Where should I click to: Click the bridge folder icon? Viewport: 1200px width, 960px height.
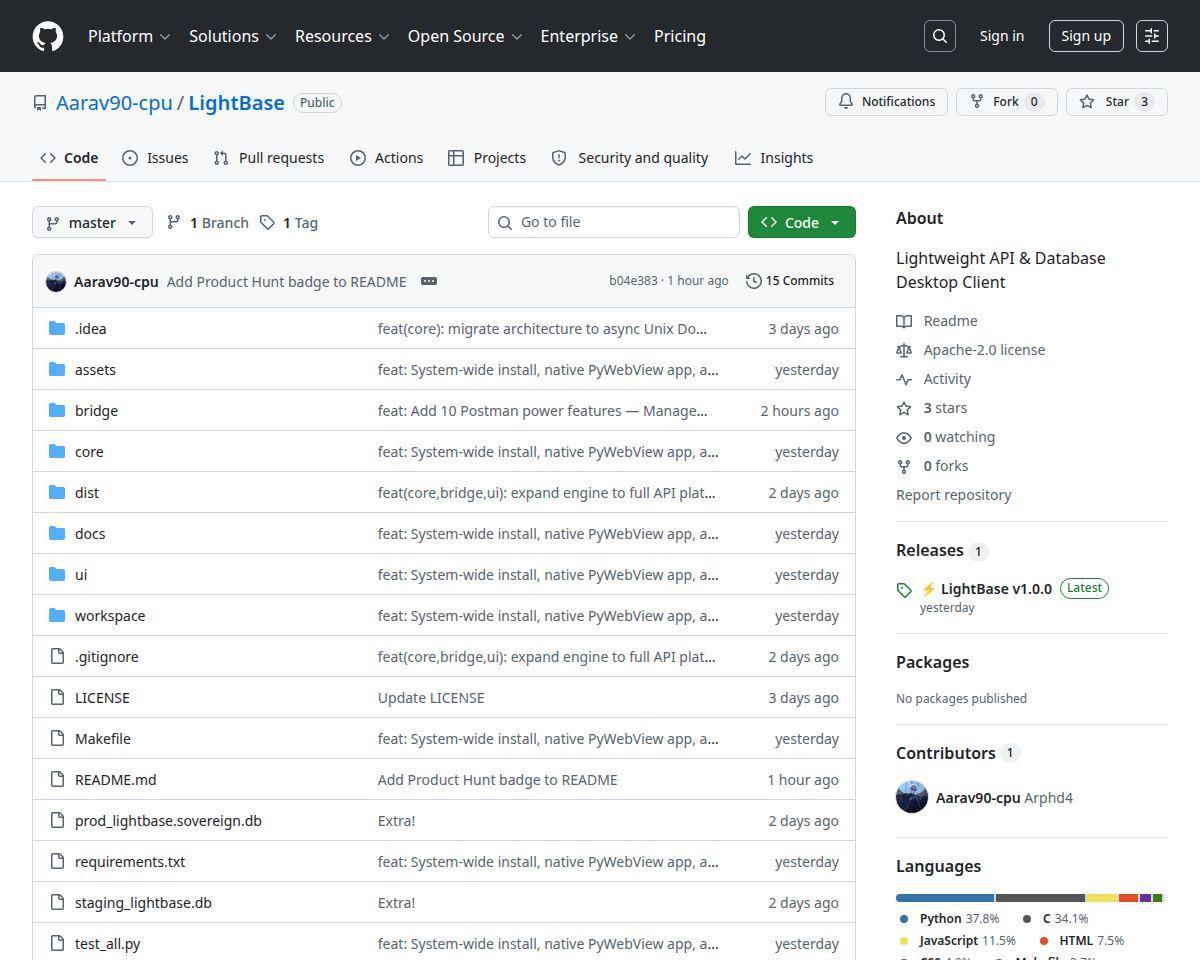(x=57, y=411)
